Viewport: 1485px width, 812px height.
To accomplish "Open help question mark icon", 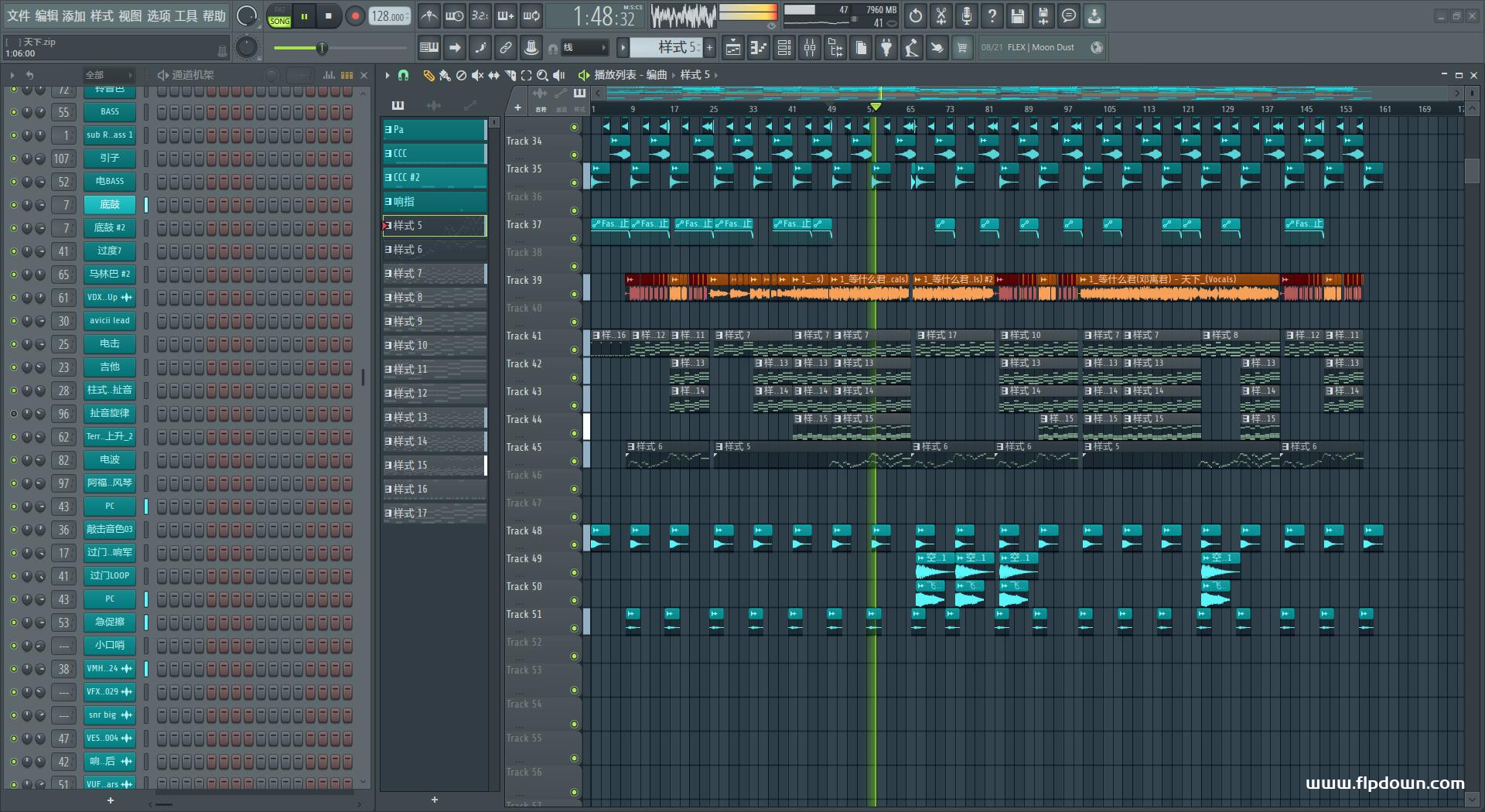I will coord(992,15).
